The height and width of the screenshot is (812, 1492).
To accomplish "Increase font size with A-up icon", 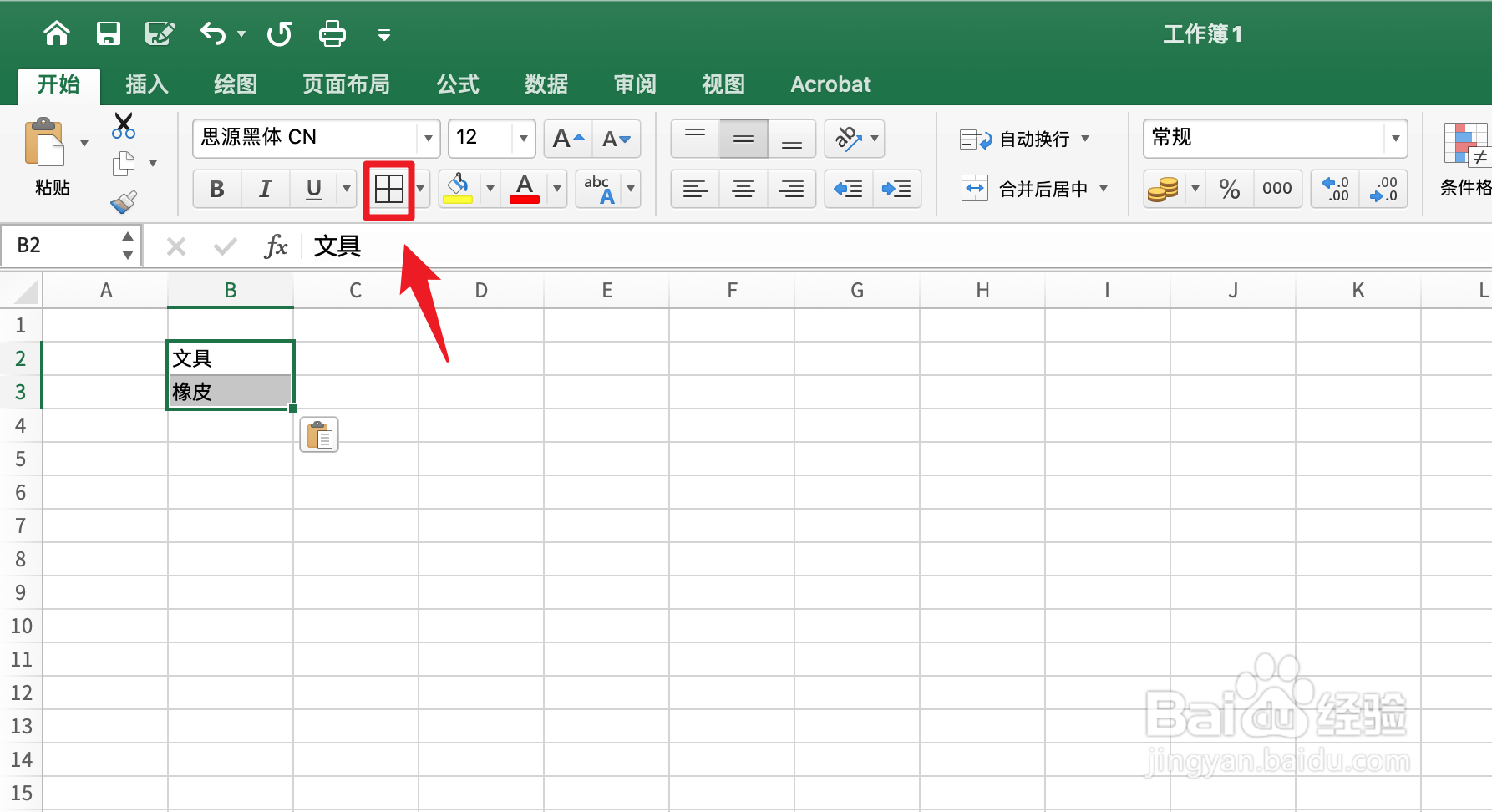I will (x=568, y=139).
